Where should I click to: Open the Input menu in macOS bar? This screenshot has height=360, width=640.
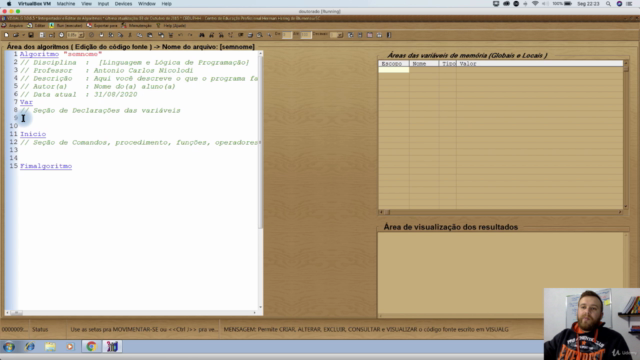pos(103,4)
